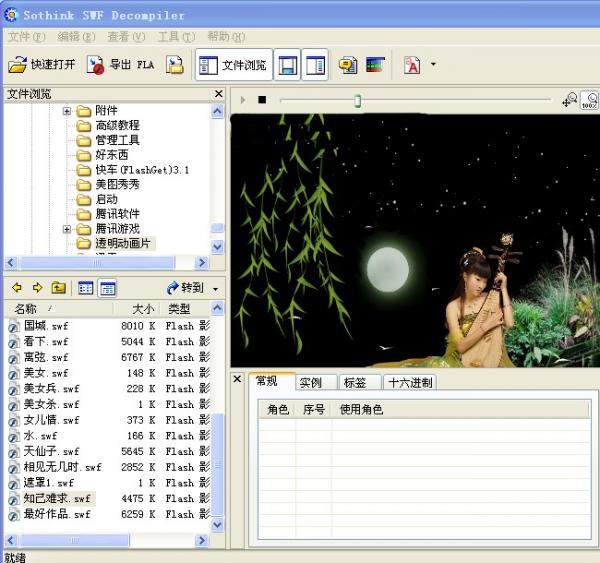Expand the 腾讯游戏 folder tree node

[x=67, y=229]
